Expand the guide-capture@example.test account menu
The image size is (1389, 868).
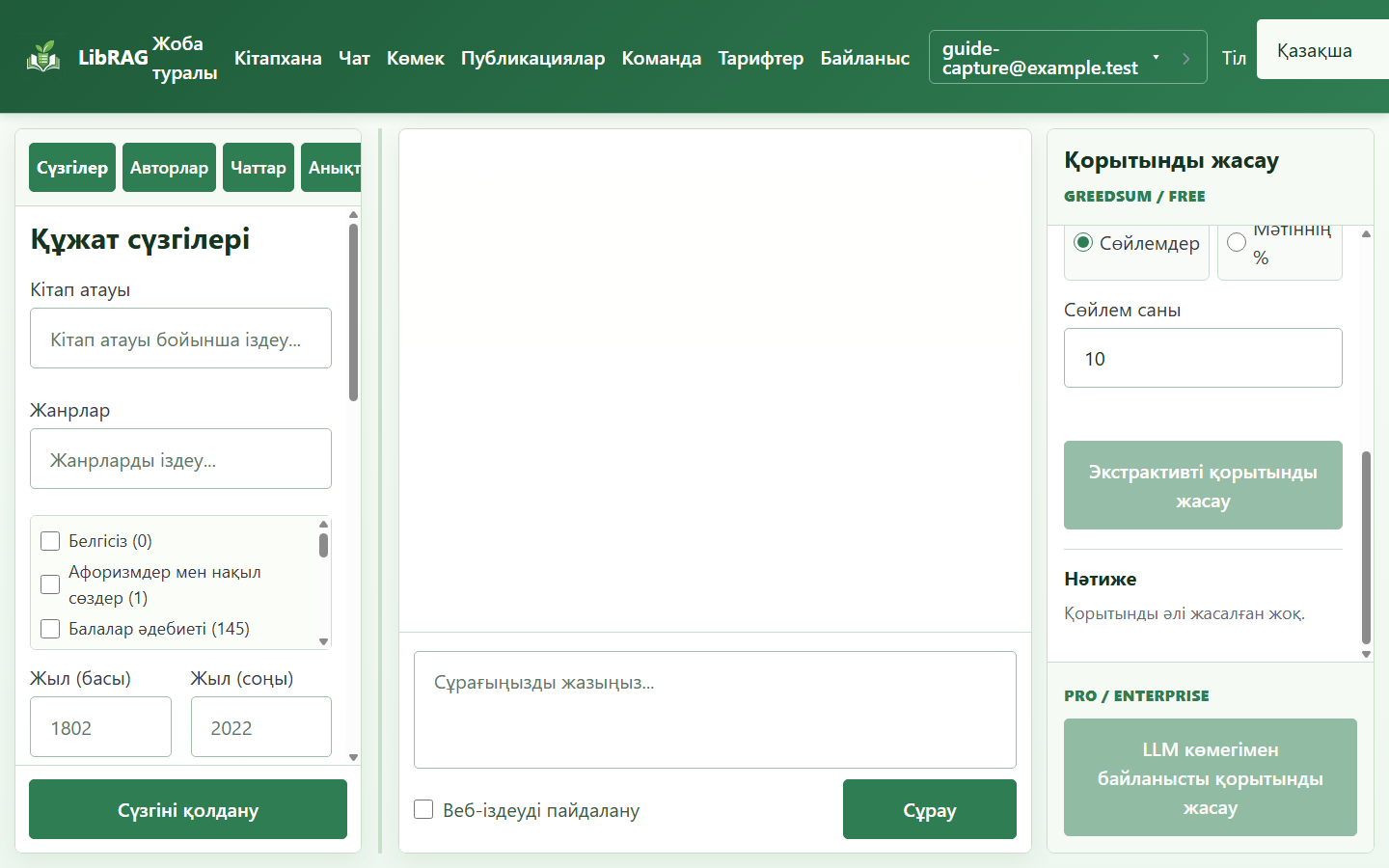(1068, 57)
